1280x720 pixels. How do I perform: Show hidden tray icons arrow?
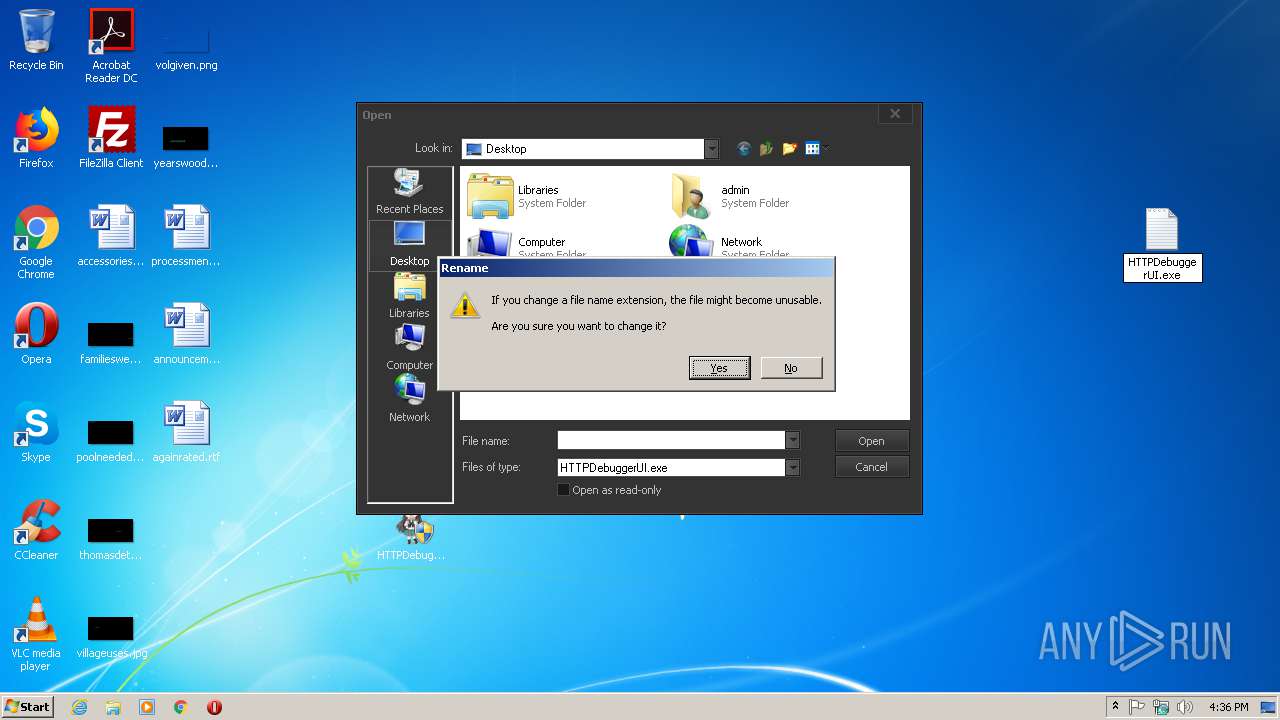tap(1115, 706)
